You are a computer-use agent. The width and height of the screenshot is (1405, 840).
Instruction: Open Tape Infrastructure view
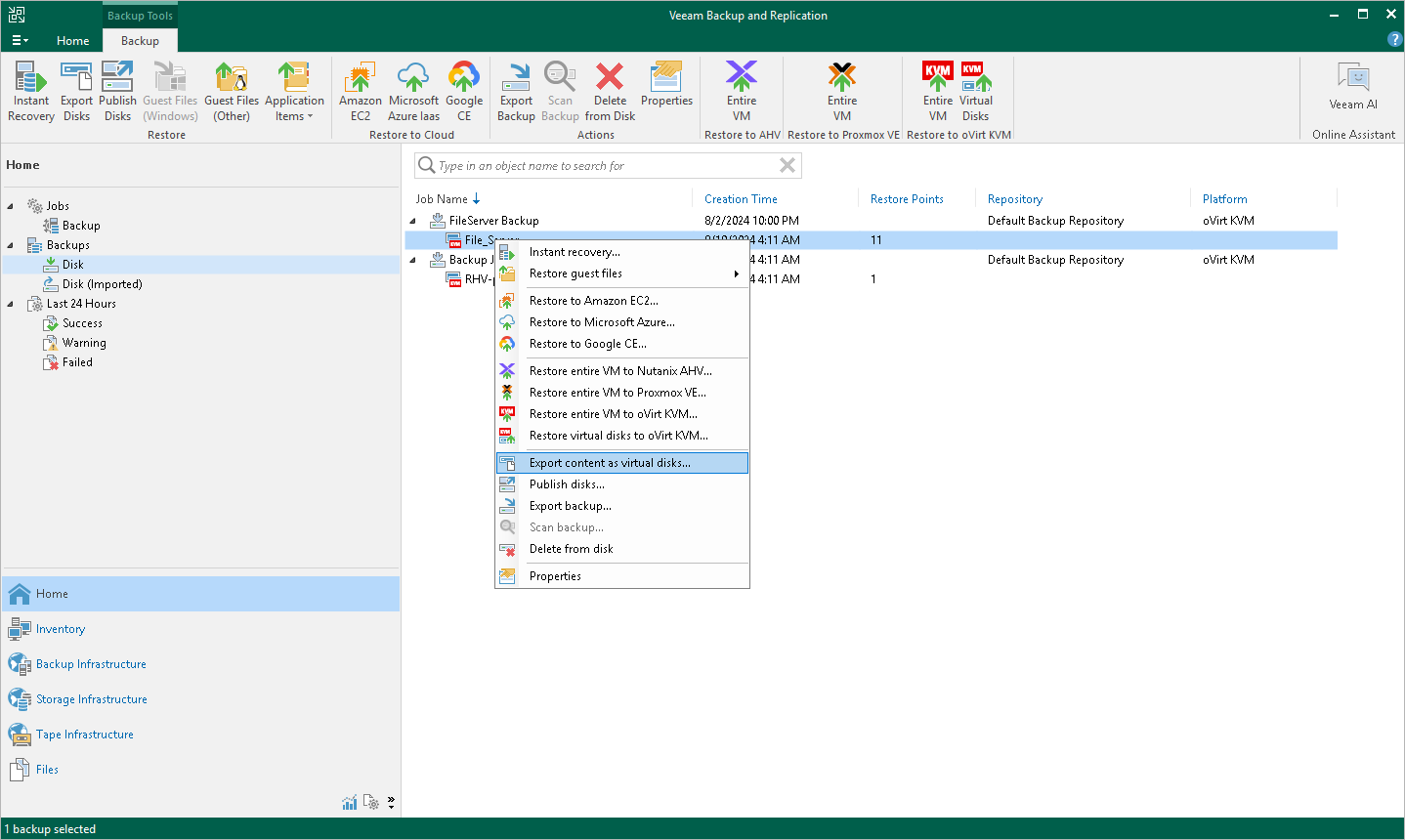coord(201,735)
